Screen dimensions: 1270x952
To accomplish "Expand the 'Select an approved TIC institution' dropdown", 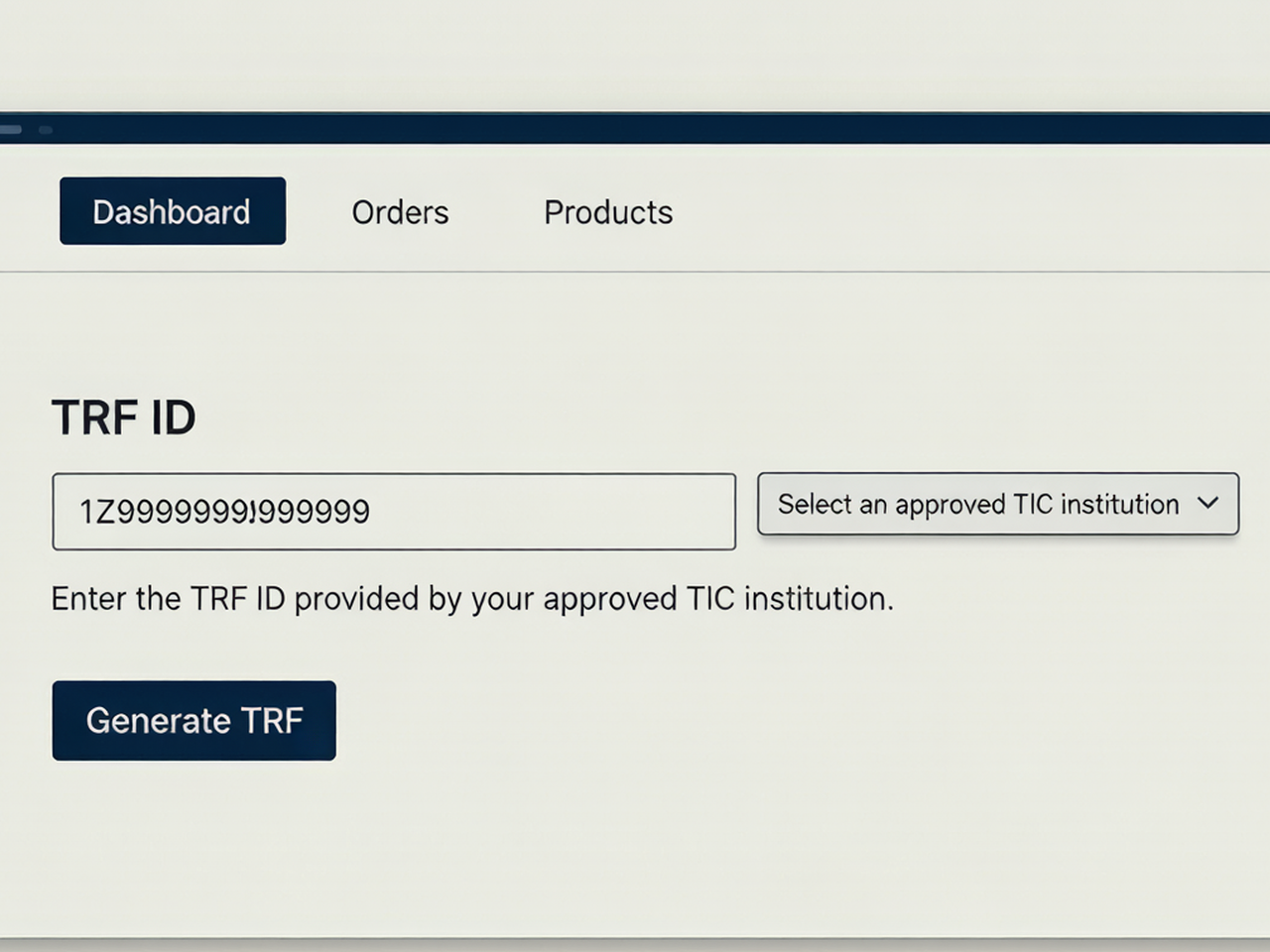I will pyautogui.click(x=998, y=504).
